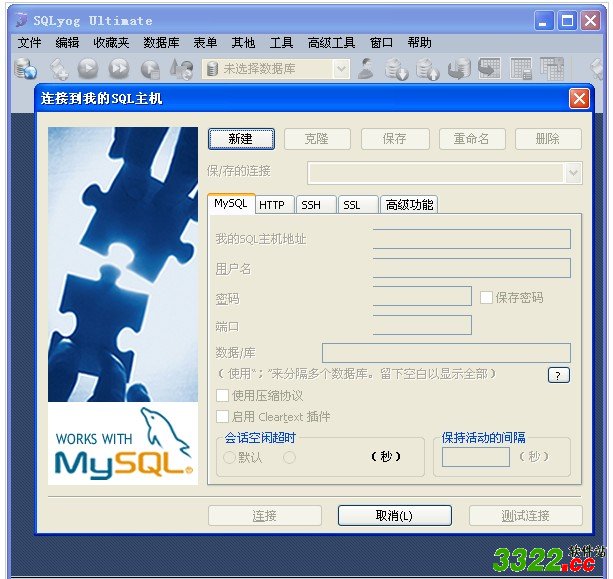Screen dimensions: 613x579
Task: Click the new query editor icon
Action: pyautogui.click(x=59, y=69)
